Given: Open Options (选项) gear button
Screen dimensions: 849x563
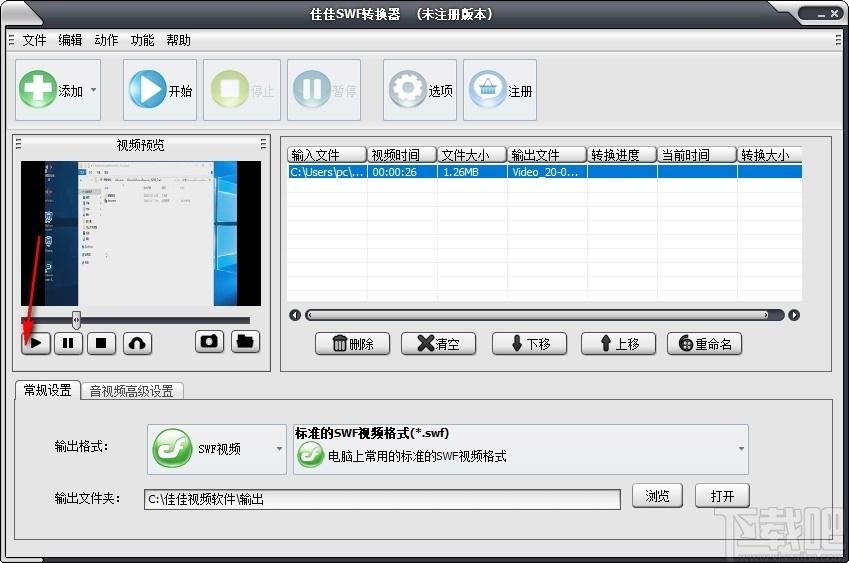Looking at the screenshot, I should pyautogui.click(x=420, y=90).
